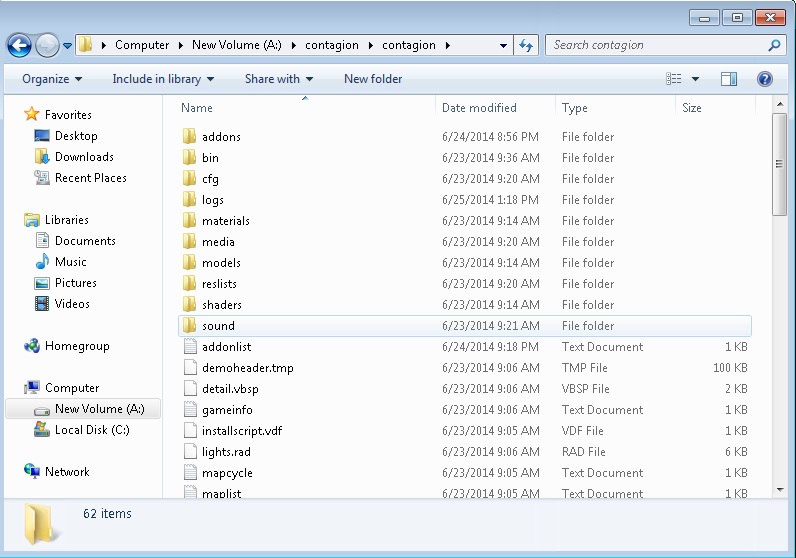This screenshot has height=558, width=796.
Task: Go back with the Back arrow button
Action: coord(19,45)
